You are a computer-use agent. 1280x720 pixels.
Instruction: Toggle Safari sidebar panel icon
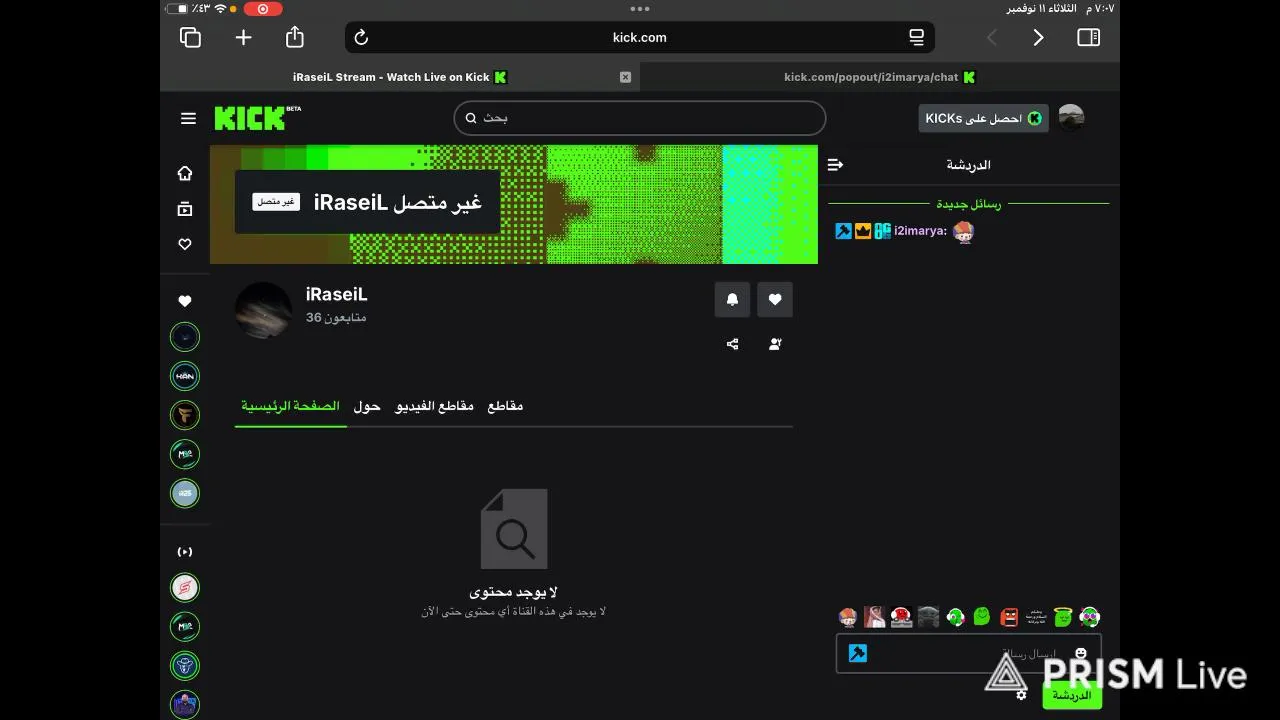(x=1089, y=37)
